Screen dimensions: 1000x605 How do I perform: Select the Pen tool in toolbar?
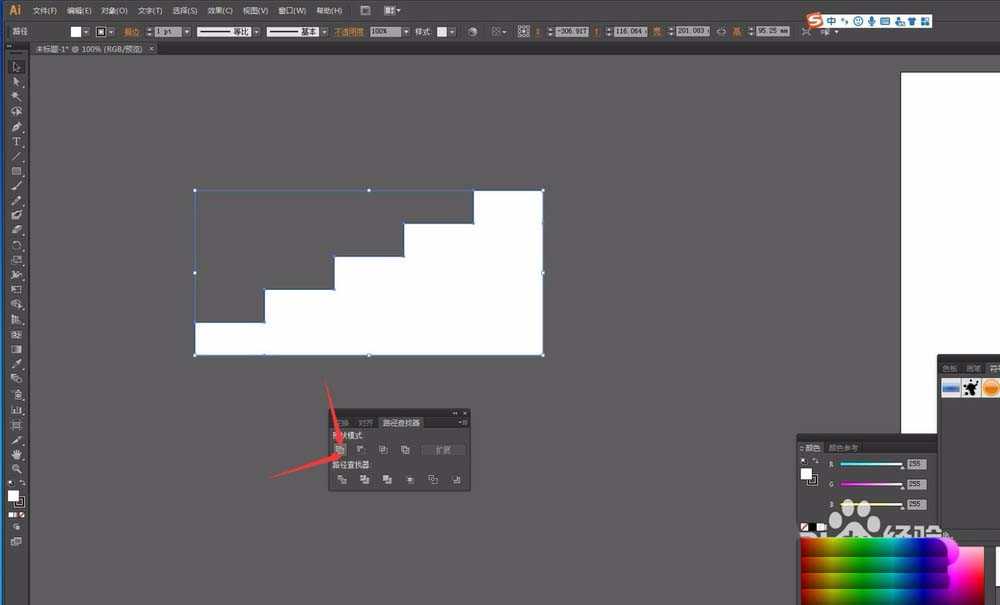pos(17,127)
